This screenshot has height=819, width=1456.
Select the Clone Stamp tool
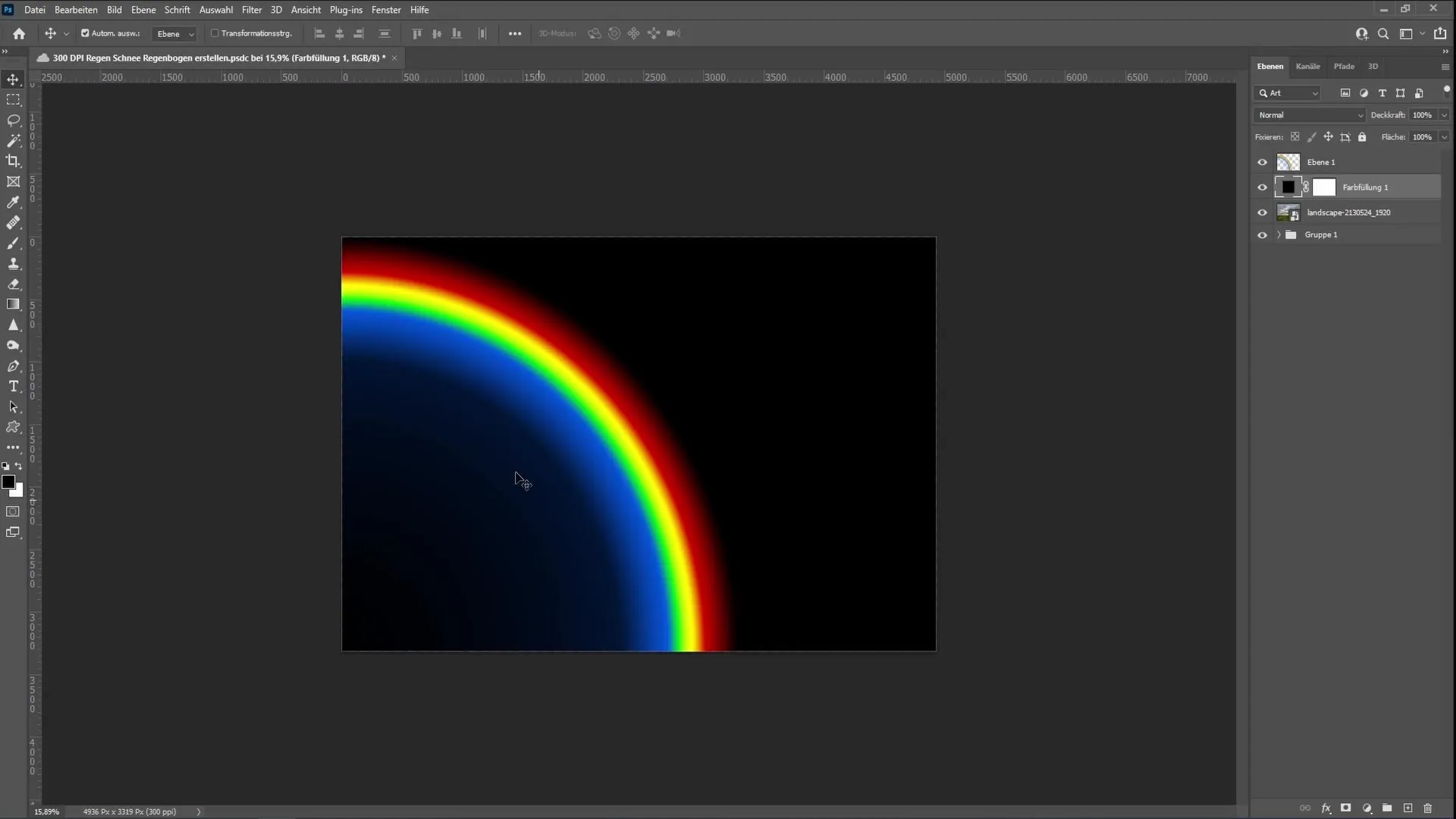(x=14, y=262)
